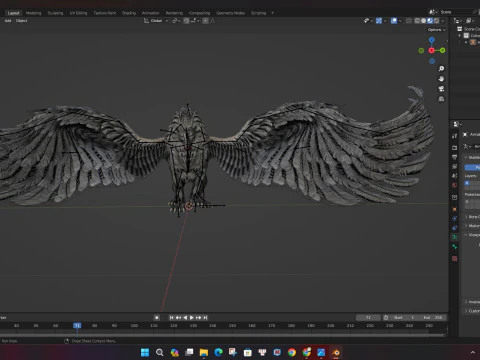Open the Animation workspace tab
The width and height of the screenshot is (480, 360).
(x=151, y=13)
